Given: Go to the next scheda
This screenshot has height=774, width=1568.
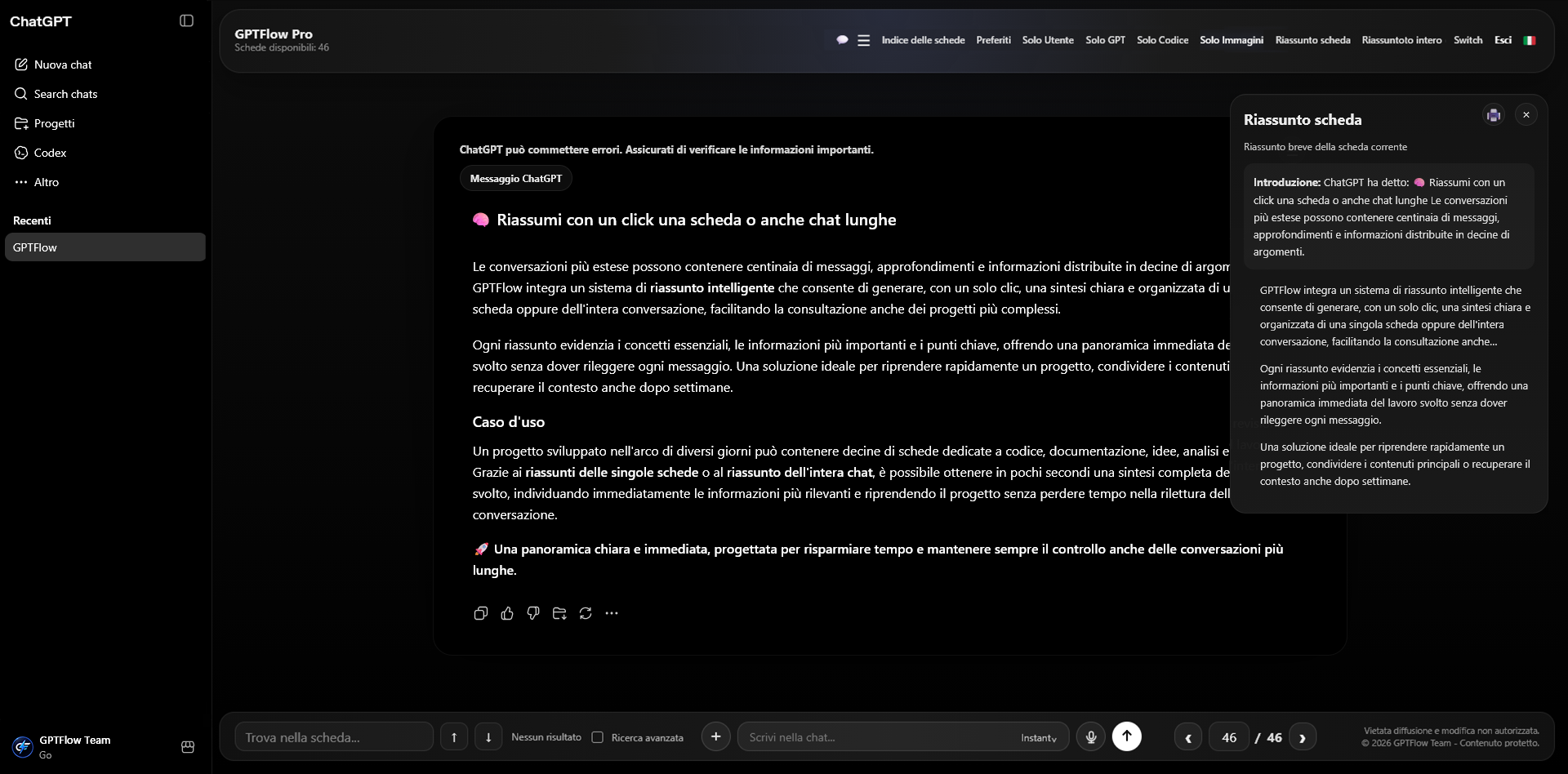Looking at the screenshot, I should pos(1303,737).
